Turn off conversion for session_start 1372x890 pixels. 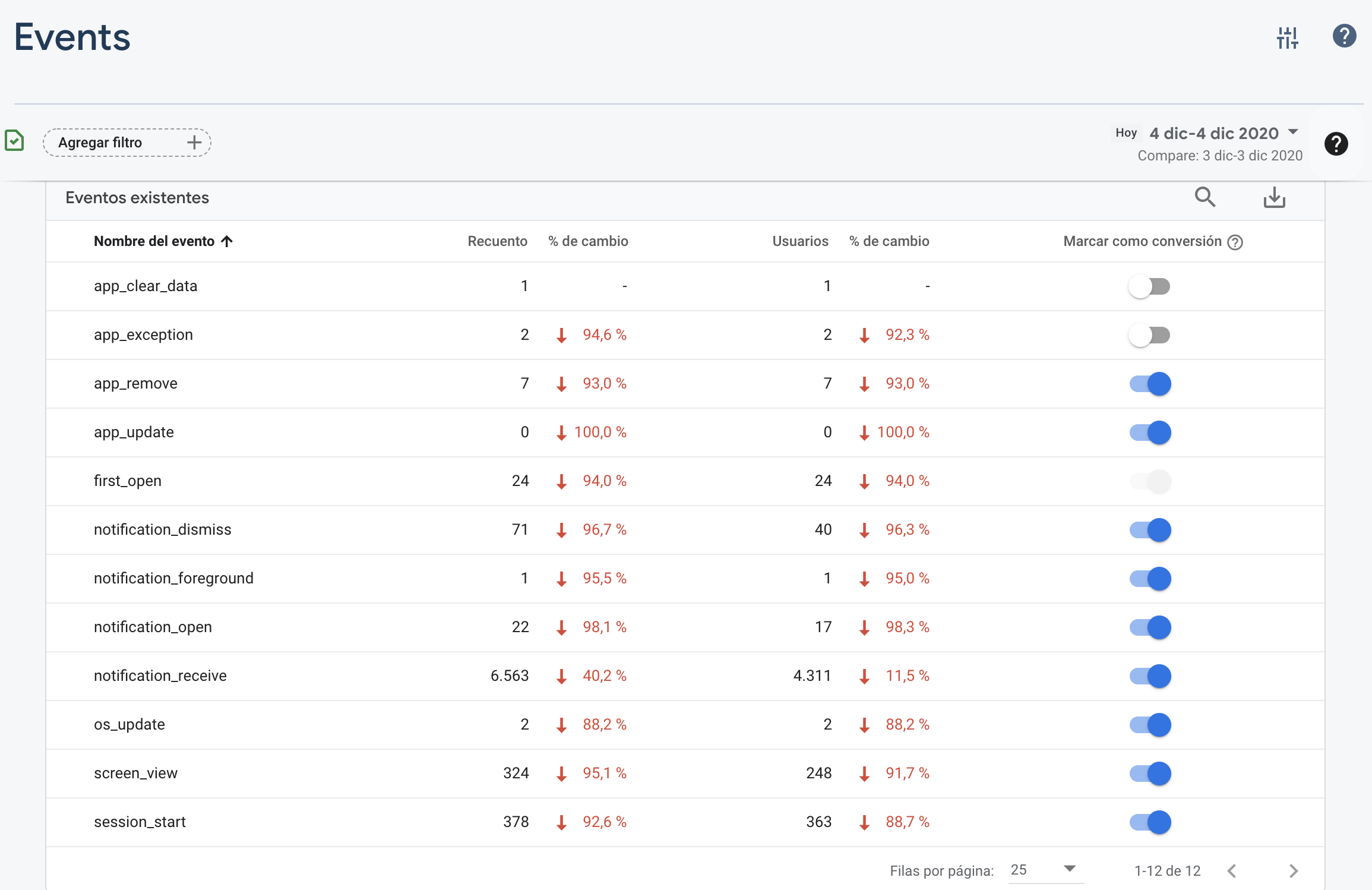click(1150, 822)
